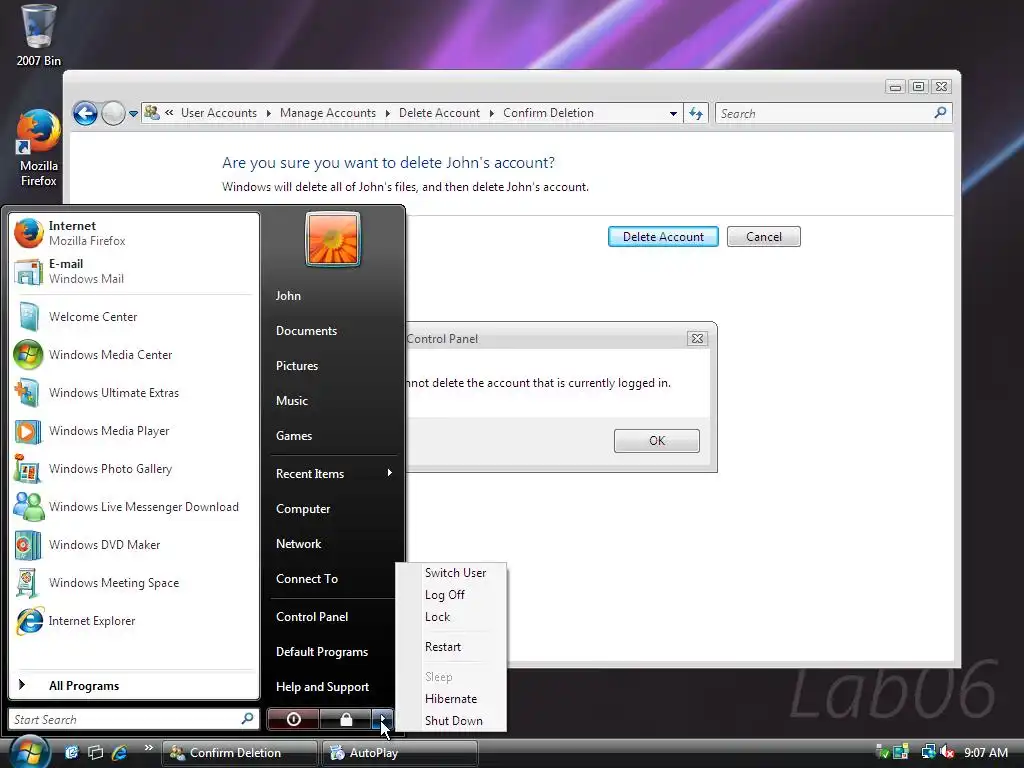1024x768 pixels.
Task: Expand arrow after Manage Accounts breadcrumb
Action: tap(387, 114)
